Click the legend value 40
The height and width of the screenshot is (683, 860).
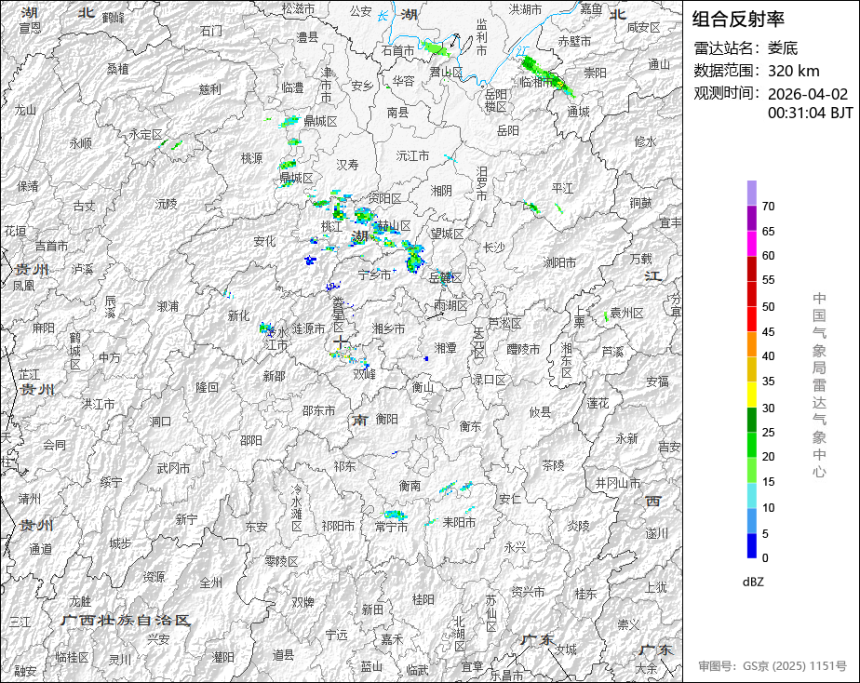768,356
